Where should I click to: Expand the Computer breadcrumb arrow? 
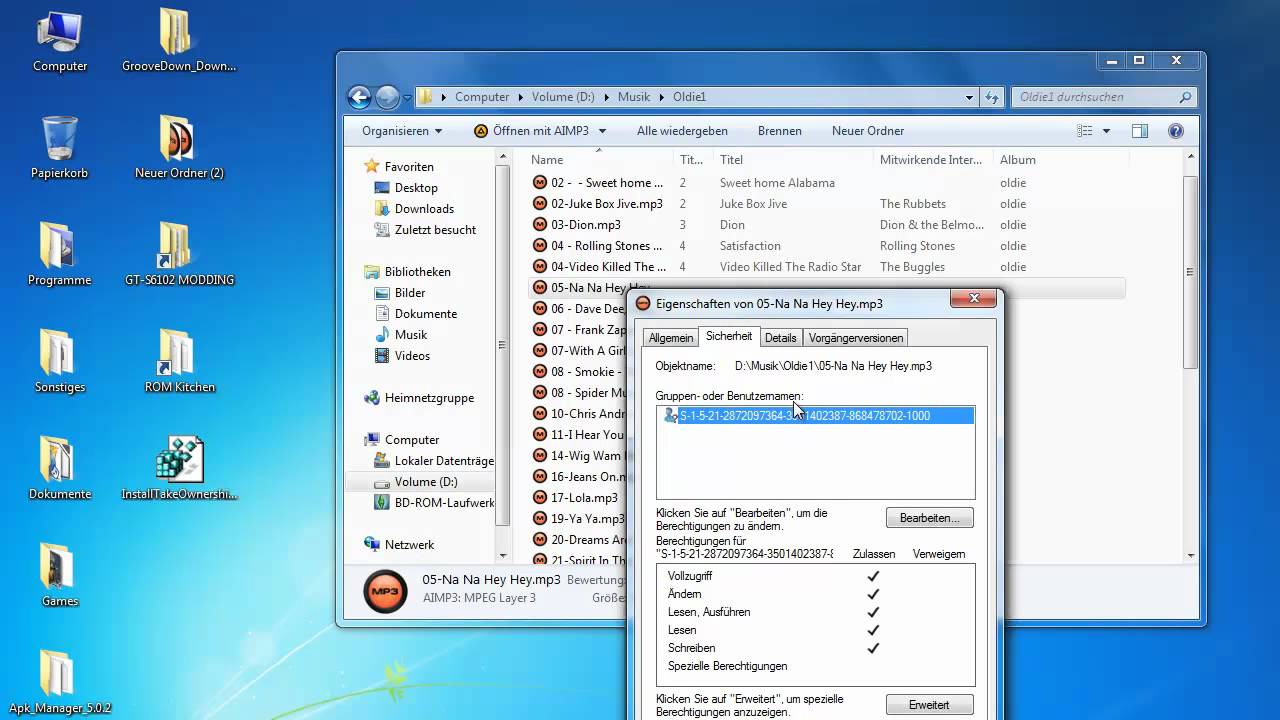click(x=520, y=97)
